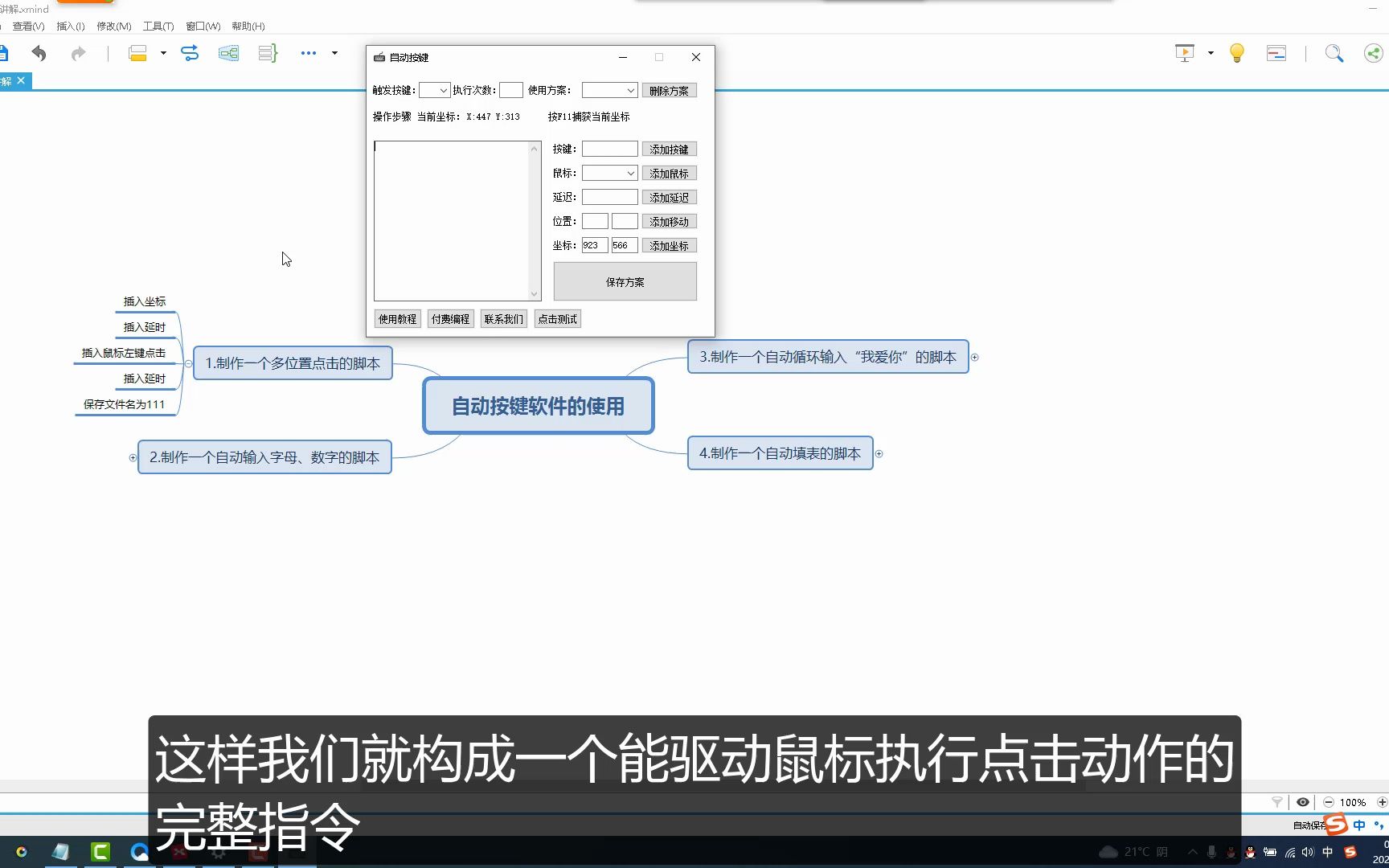Viewport: 1389px width, 868px height.
Task: Collapse topic 1 using its minus toggle
Action: [189, 363]
